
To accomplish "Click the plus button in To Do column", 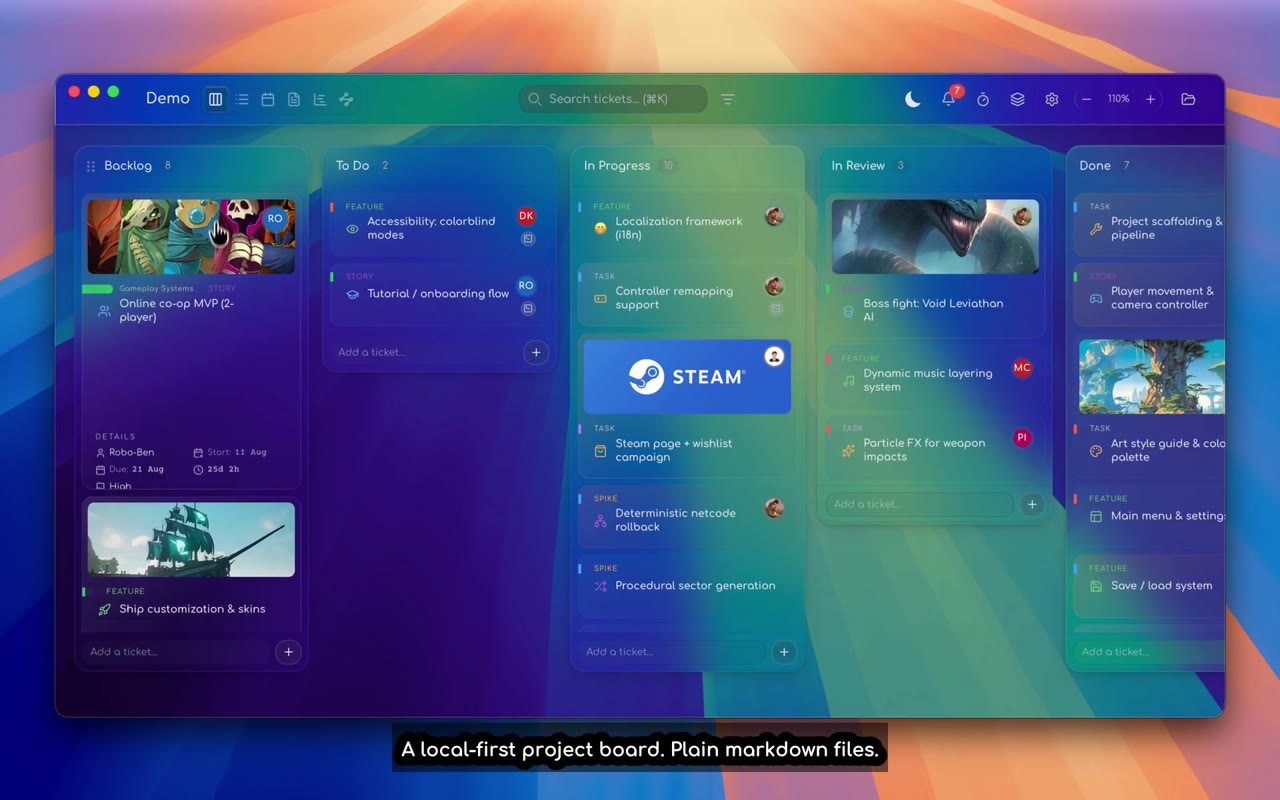I will pos(536,352).
